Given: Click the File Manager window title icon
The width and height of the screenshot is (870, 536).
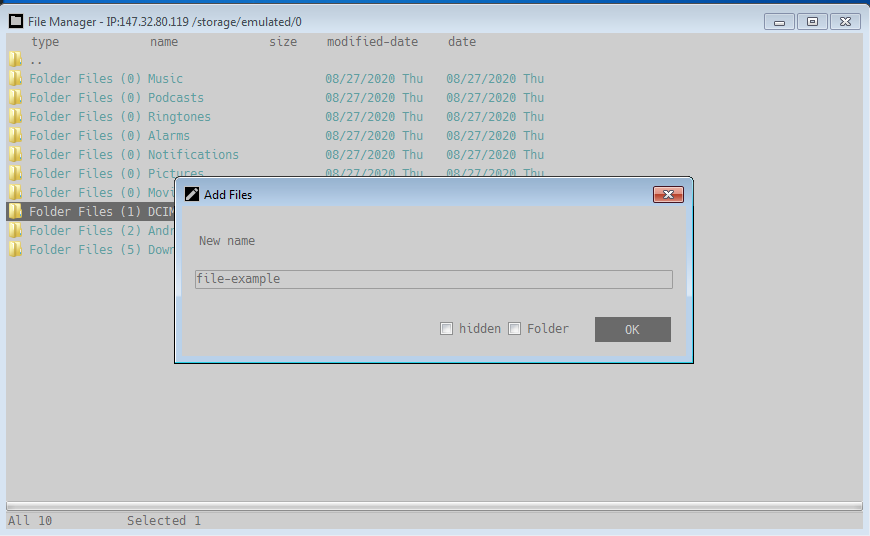Looking at the screenshot, I should click(x=16, y=21).
